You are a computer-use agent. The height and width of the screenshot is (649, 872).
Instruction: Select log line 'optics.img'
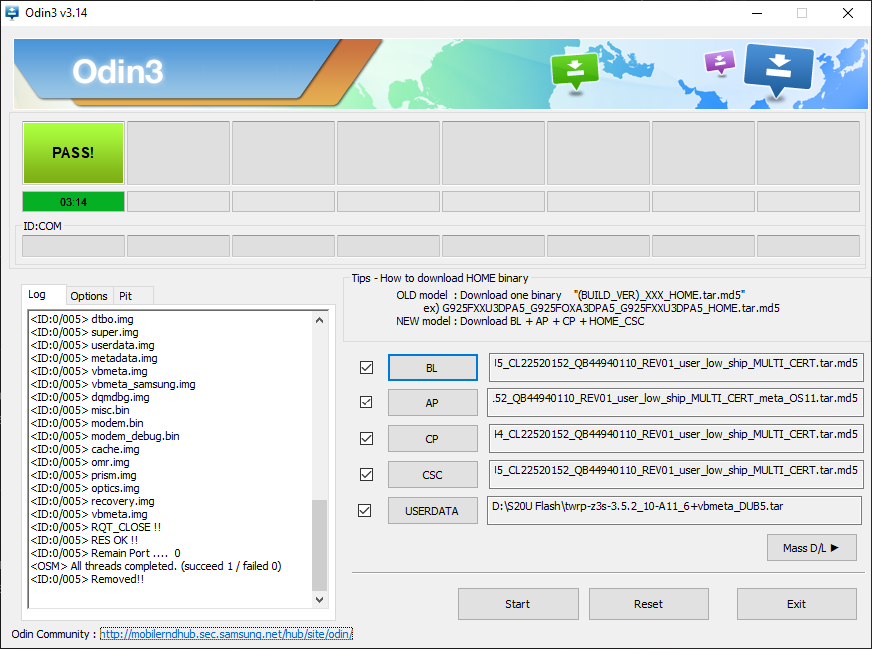point(85,488)
